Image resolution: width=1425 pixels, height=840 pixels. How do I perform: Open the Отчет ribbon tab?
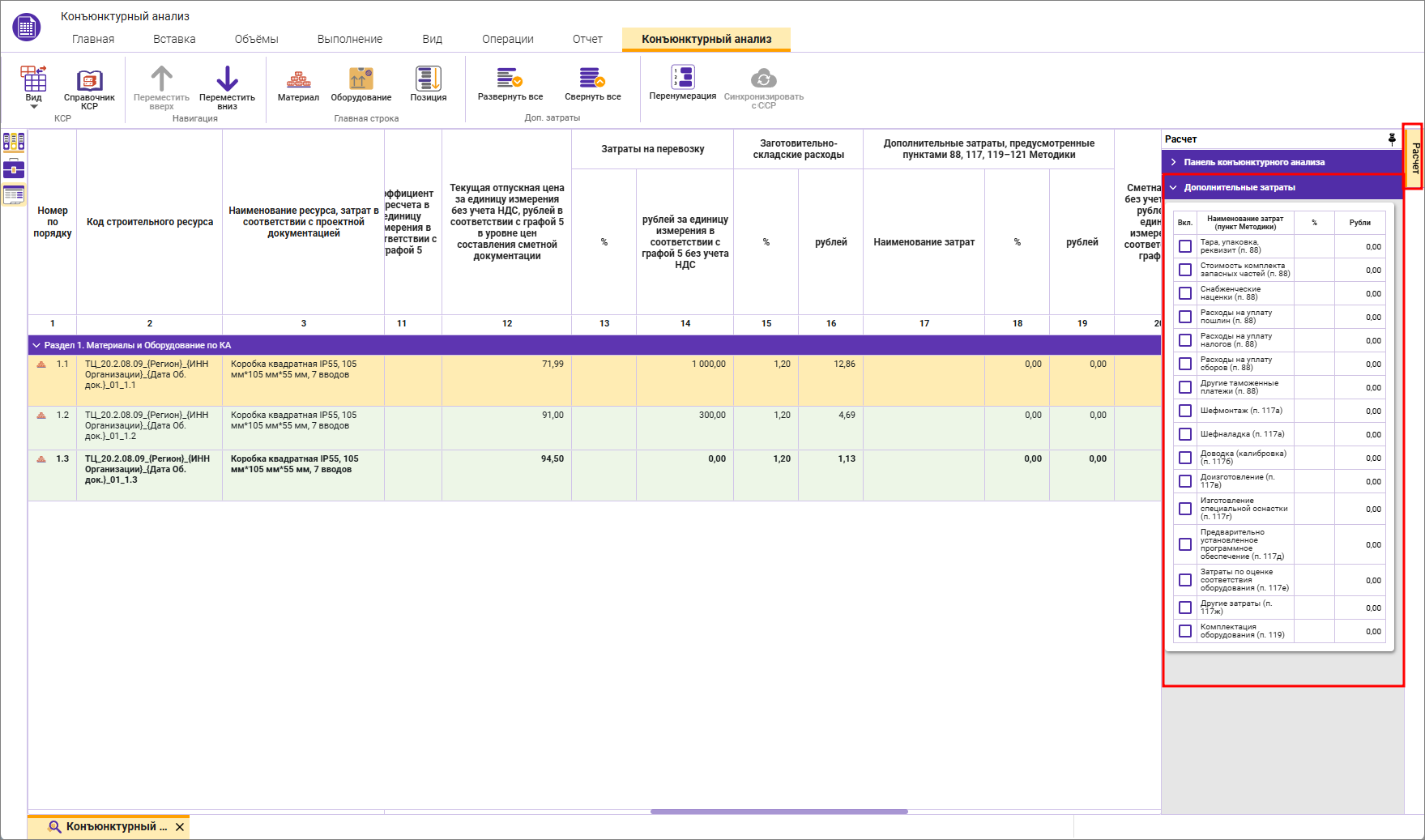tap(587, 39)
